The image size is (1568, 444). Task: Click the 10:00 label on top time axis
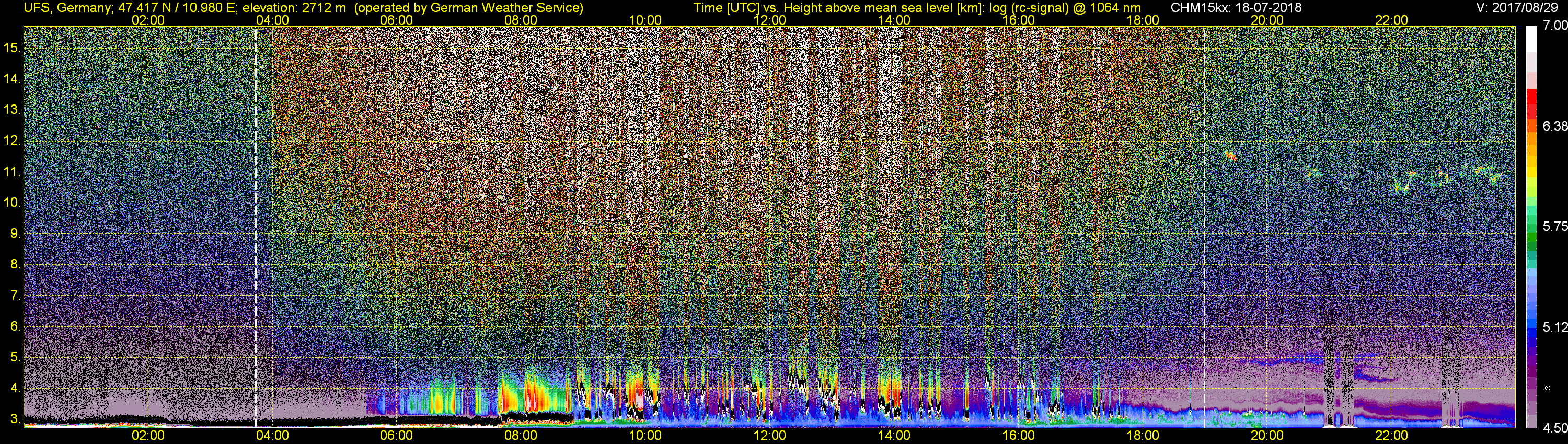(x=645, y=20)
